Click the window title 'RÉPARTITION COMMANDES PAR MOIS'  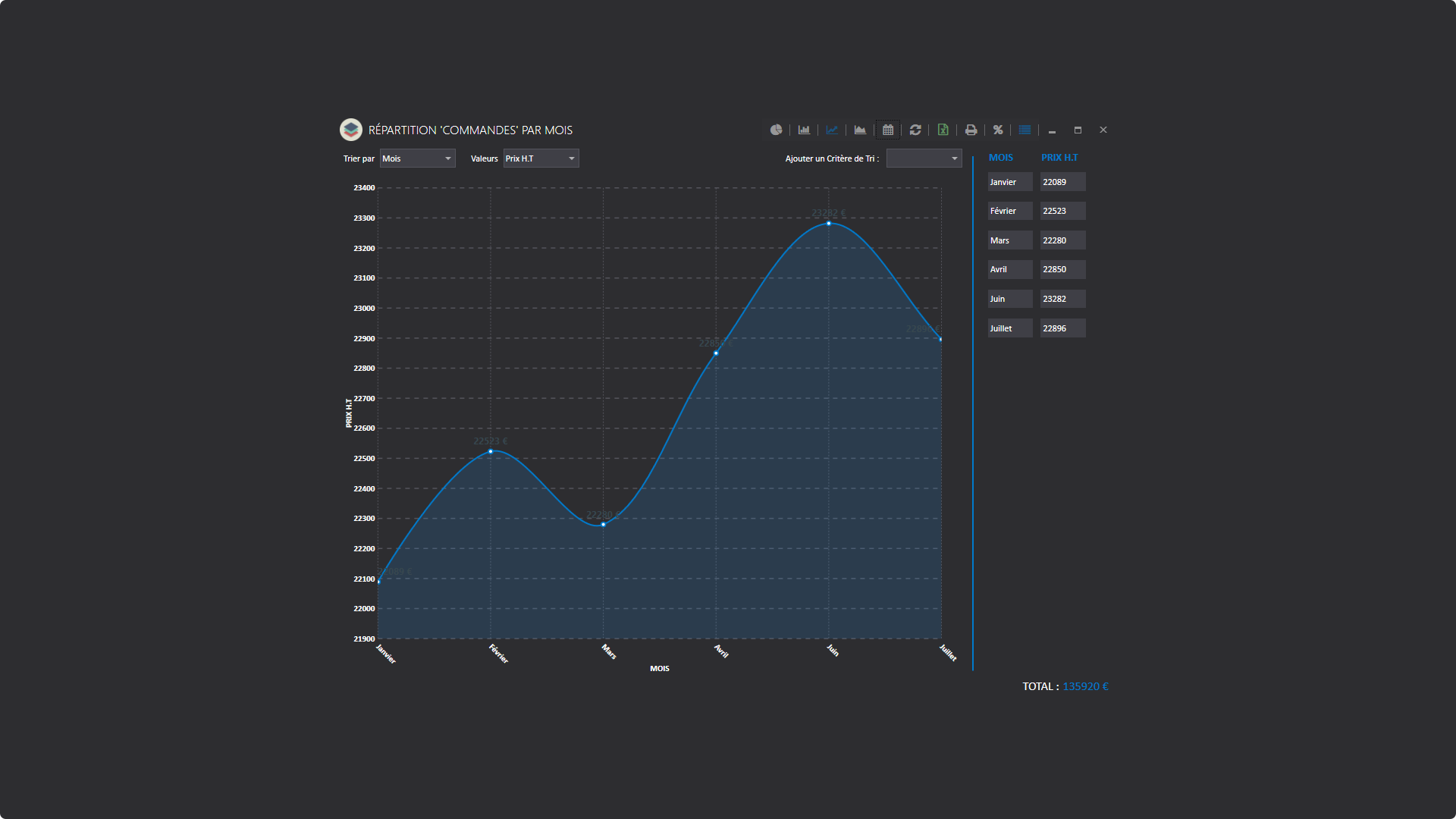[x=470, y=130]
